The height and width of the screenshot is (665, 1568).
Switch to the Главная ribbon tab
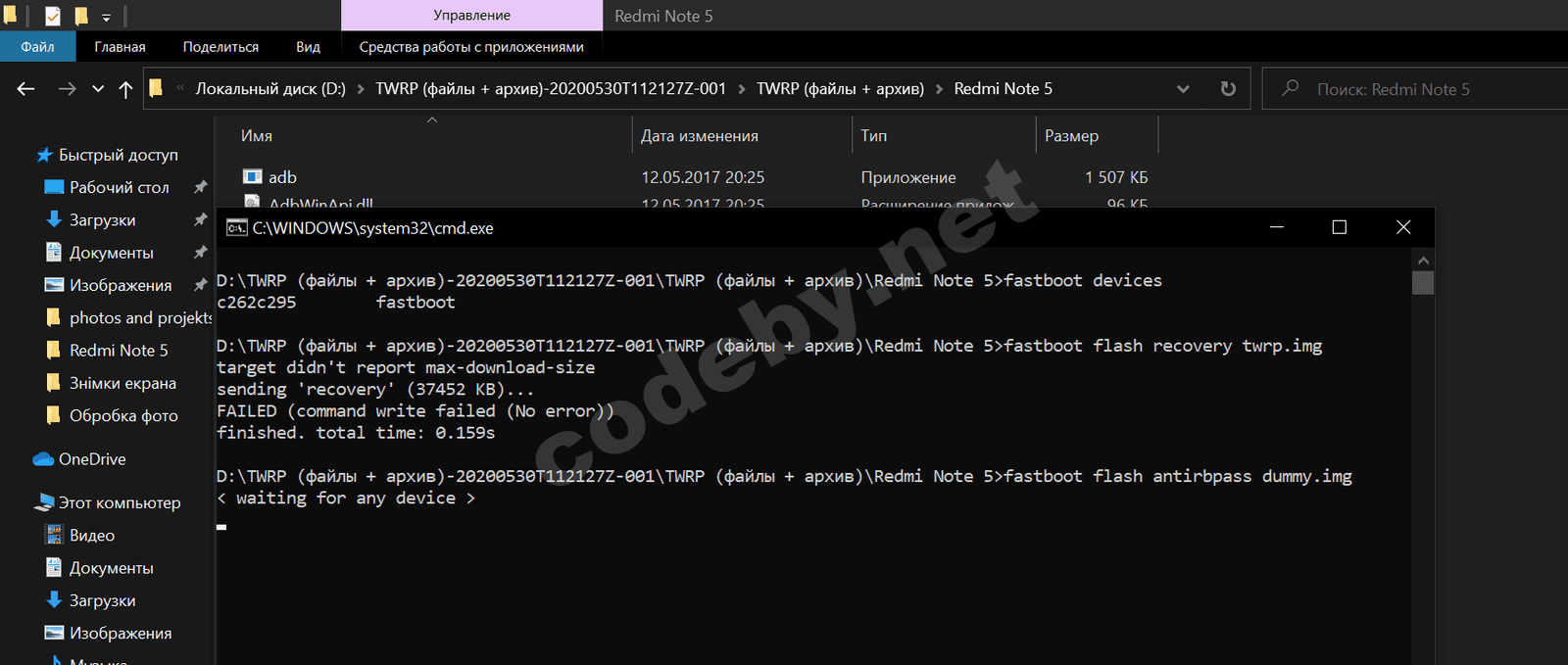[120, 46]
